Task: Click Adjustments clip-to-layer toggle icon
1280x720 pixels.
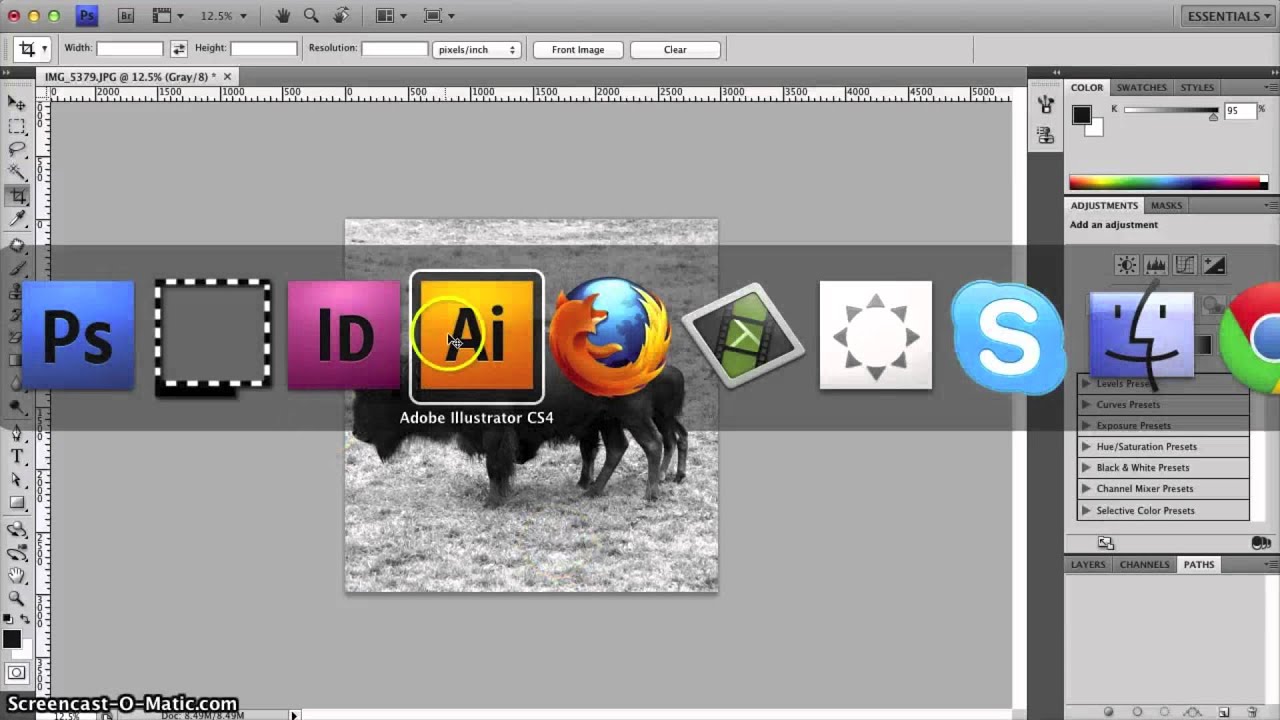Action: (x=1261, y=543)
